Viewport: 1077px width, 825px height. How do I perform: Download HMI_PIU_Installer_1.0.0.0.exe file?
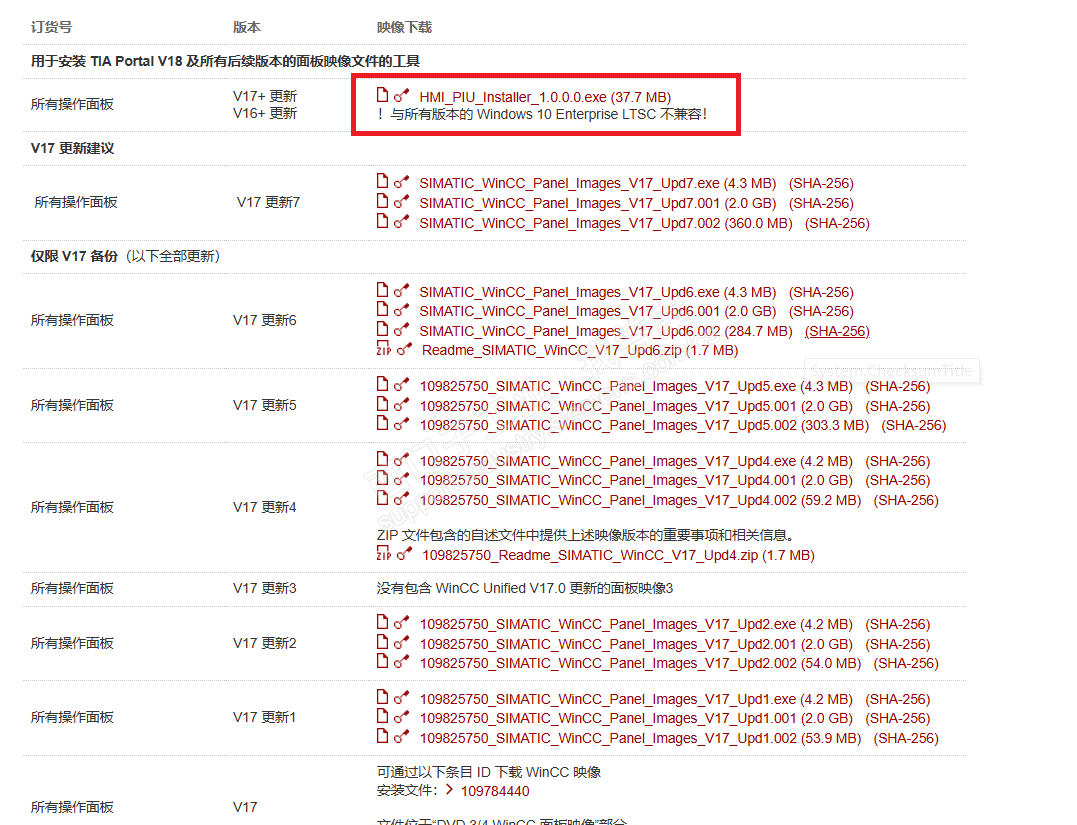point(545,97)
